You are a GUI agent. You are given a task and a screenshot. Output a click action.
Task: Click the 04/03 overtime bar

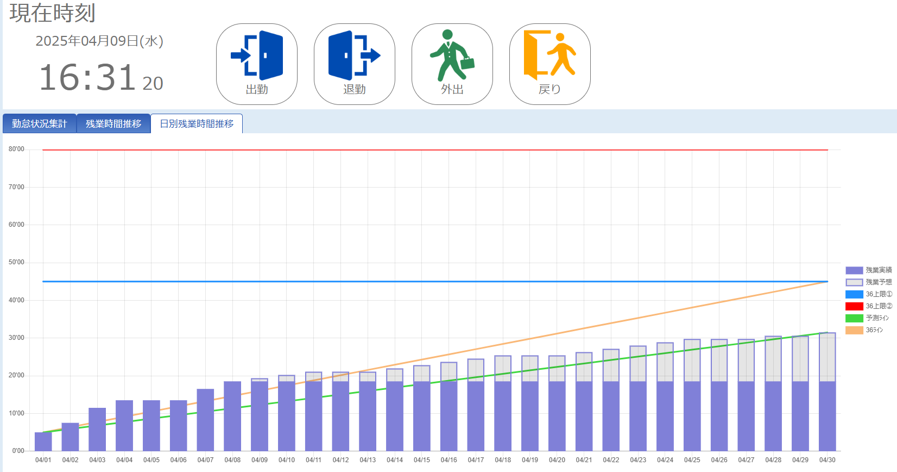point(97,429)
